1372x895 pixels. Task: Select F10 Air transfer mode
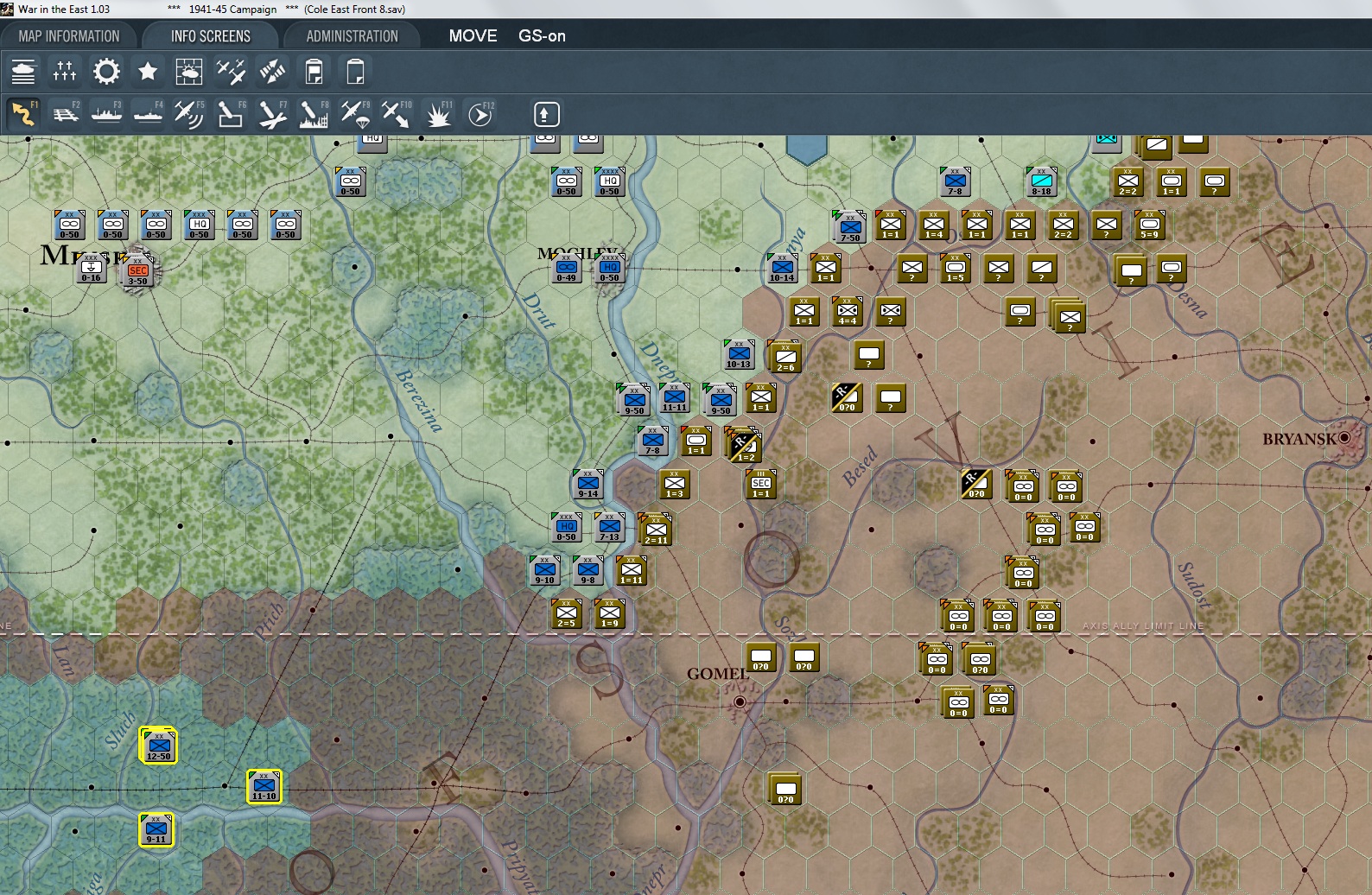pos(397,114)
